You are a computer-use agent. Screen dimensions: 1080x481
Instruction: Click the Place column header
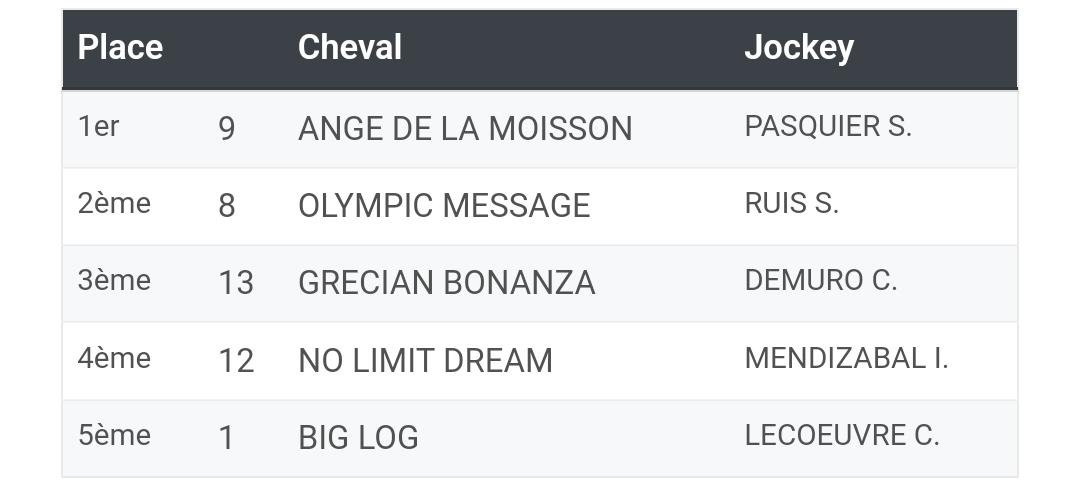(x=120, y=48)
